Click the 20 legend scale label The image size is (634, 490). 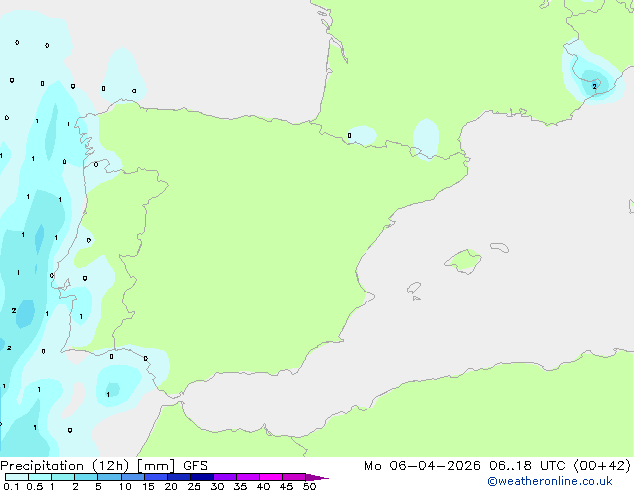click(x=171, y=486)
